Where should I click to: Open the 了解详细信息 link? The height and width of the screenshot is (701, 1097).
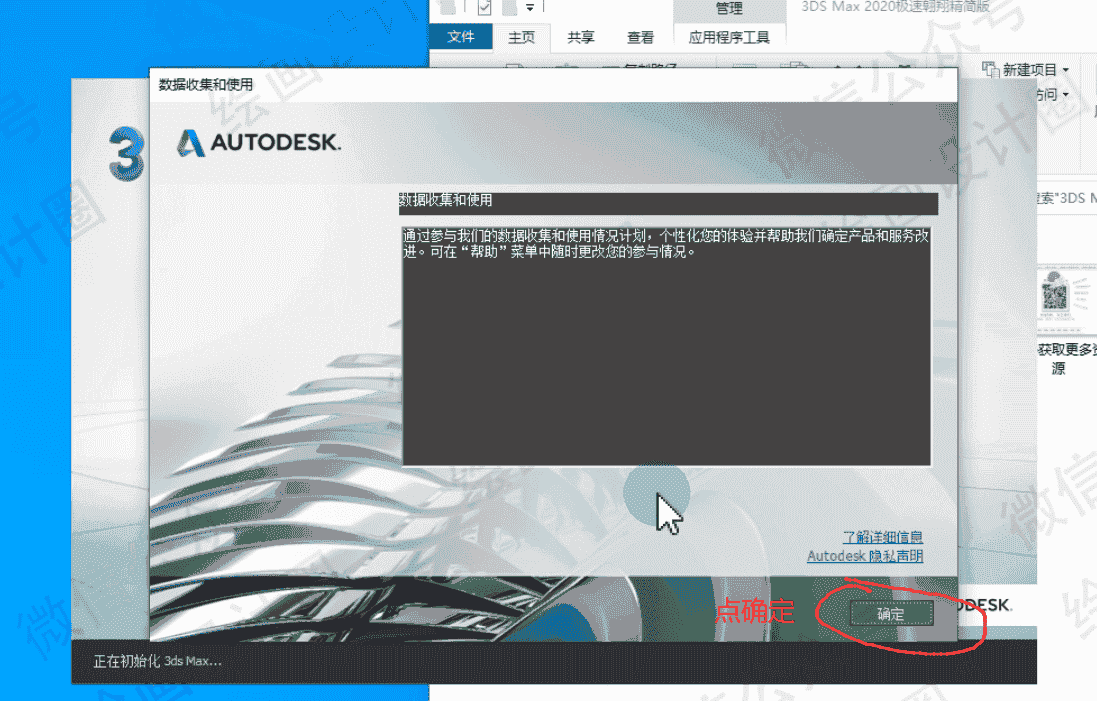(882, 537)
